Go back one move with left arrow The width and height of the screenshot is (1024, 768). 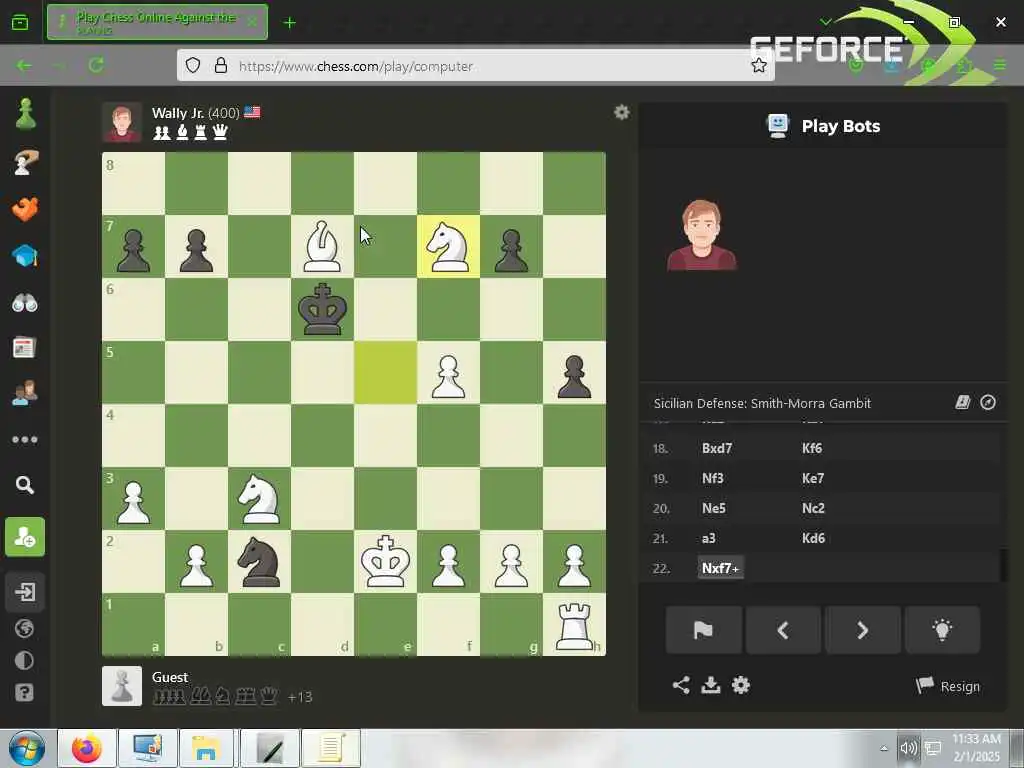coord(783,630)
